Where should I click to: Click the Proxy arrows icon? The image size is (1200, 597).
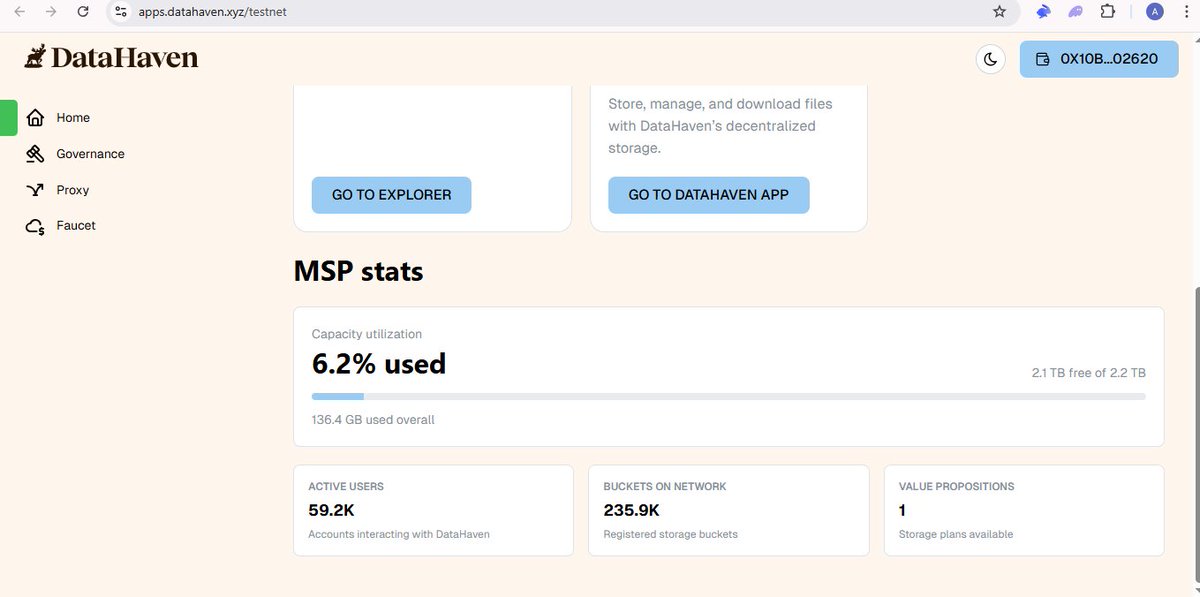click(35, 190)
